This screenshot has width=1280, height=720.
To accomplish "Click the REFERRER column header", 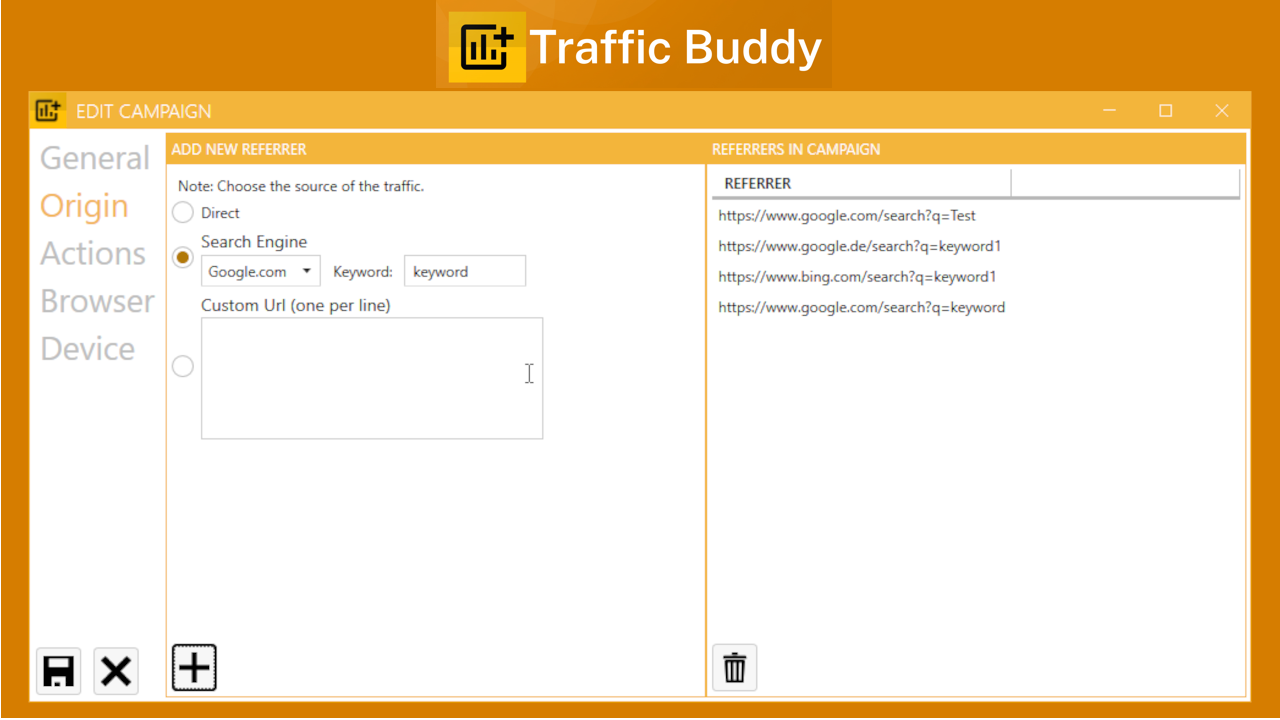I will point(757,183).
